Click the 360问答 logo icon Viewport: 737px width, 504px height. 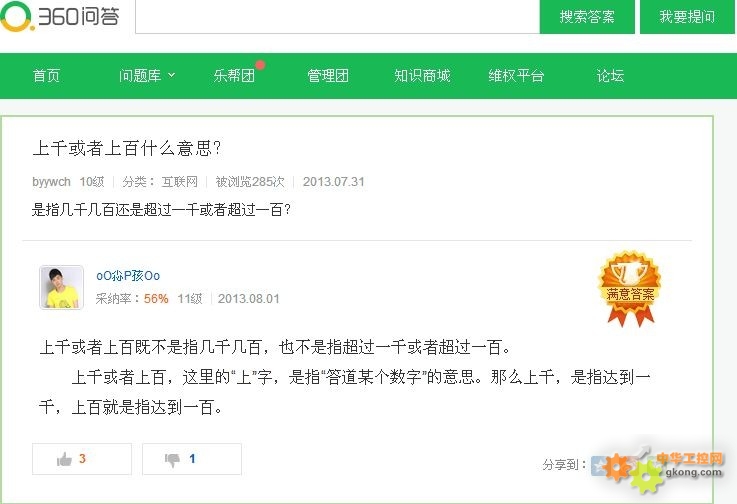click(x=17, y=16)
